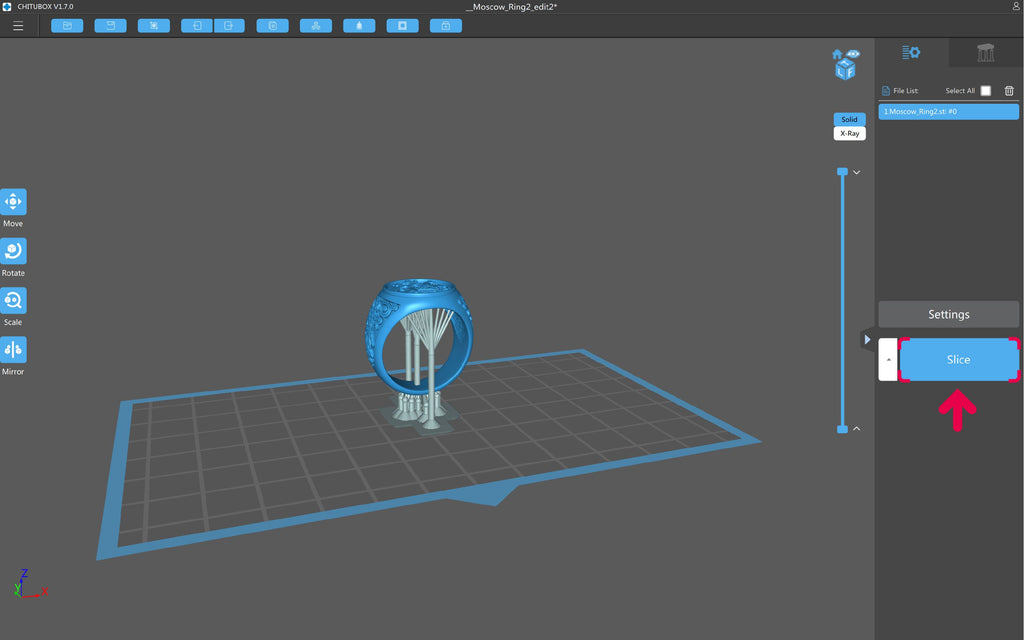Expand the options arrow beside Slice
The width and height of the screenshot is (1024, 640).
coord(888,359)
